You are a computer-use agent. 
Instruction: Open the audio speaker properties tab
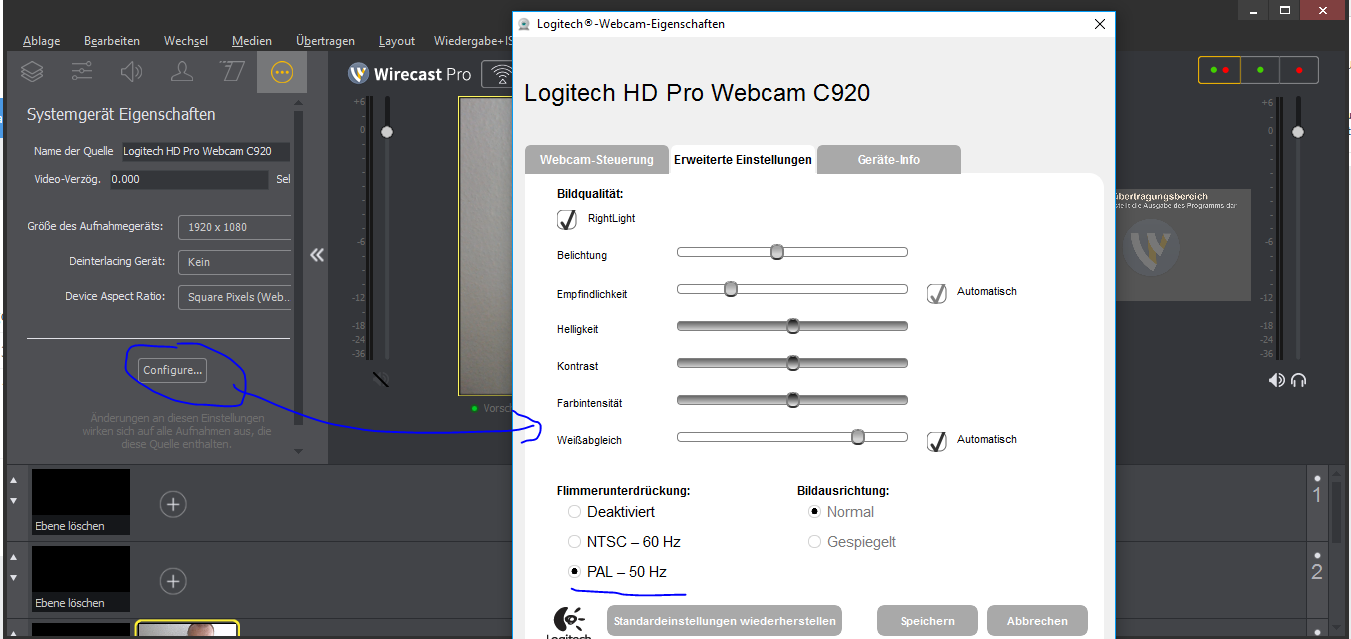pos(132,72)
